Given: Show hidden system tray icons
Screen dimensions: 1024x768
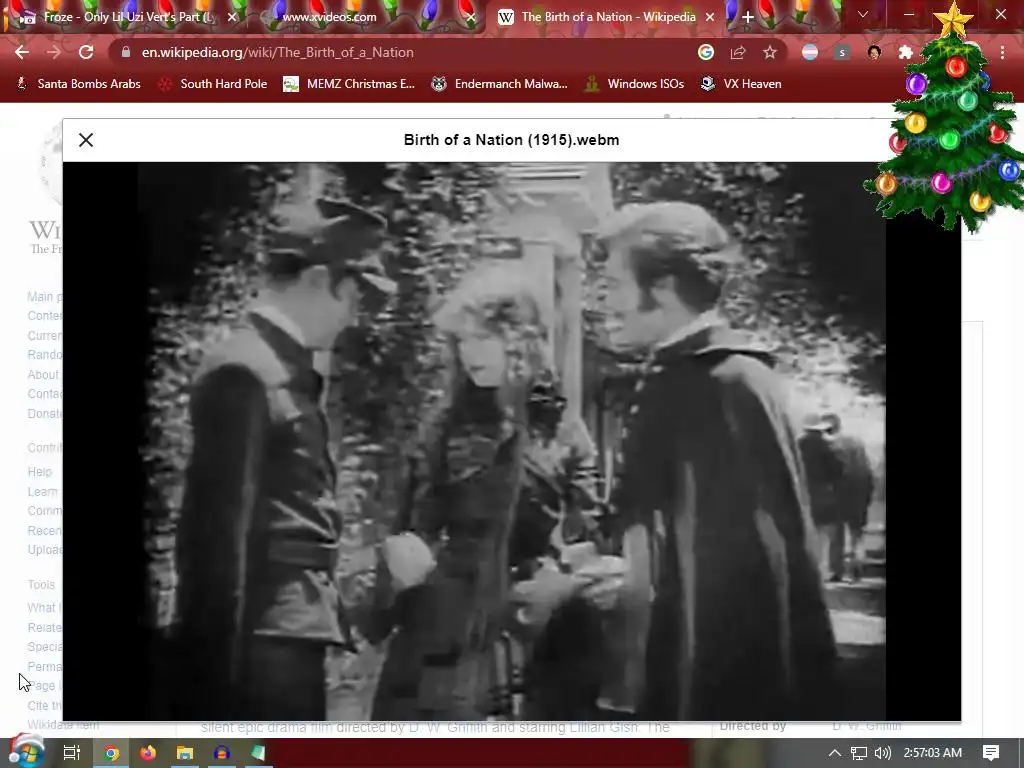Looking at the screenshot, I should coord(835,753).
